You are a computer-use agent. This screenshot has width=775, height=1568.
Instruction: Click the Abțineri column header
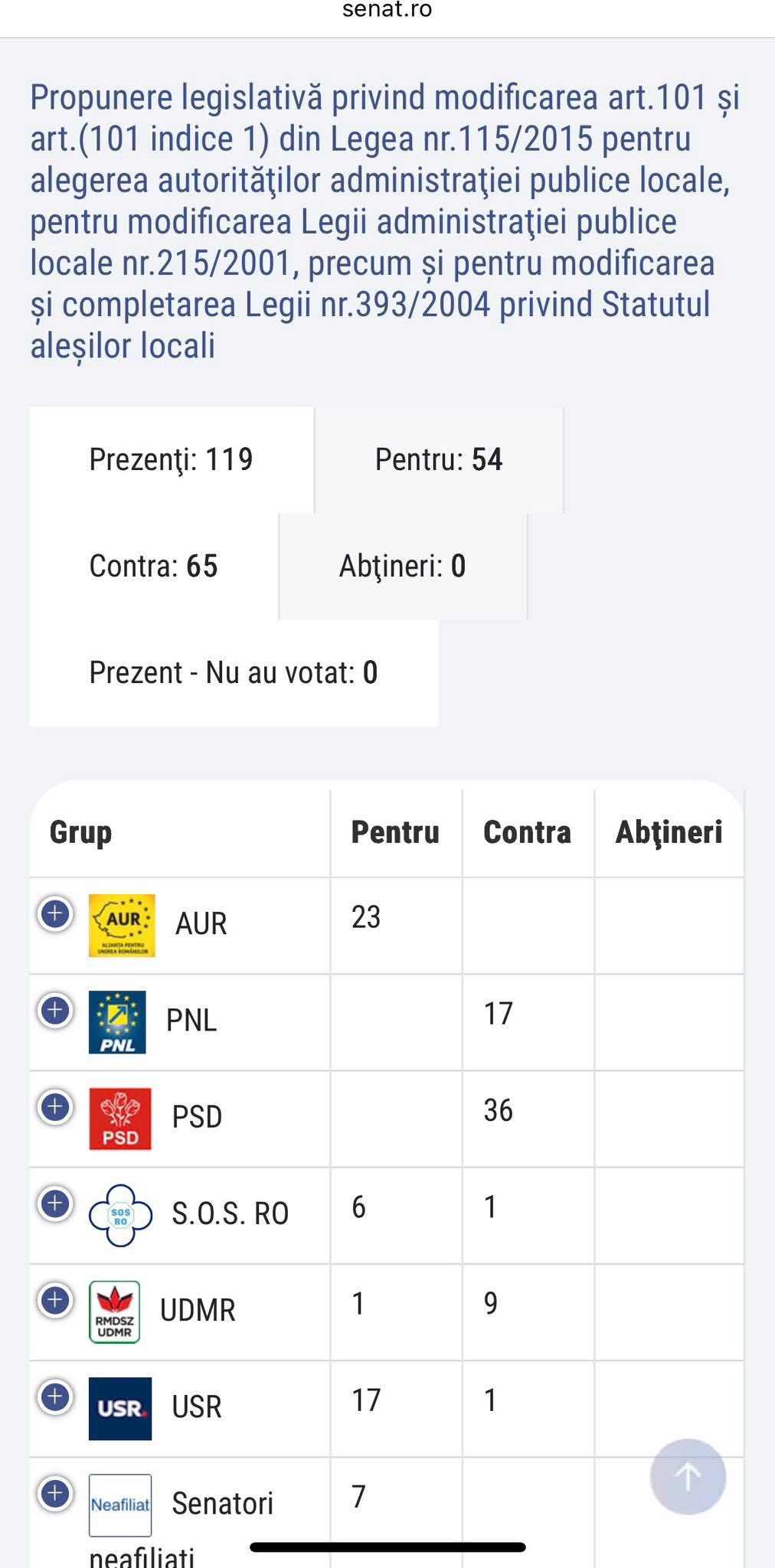(x=669, y=833)
